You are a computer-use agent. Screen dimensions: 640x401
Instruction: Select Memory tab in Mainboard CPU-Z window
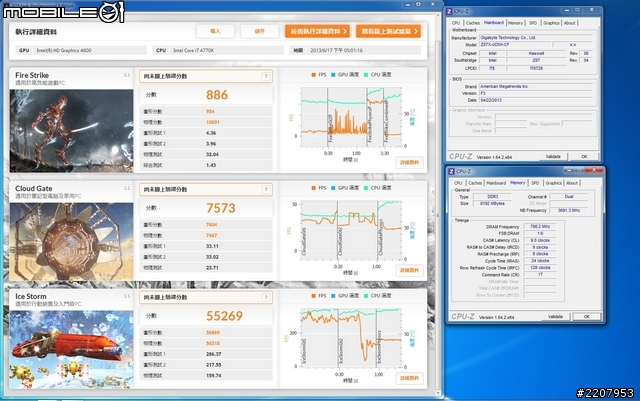coord(515,23)
